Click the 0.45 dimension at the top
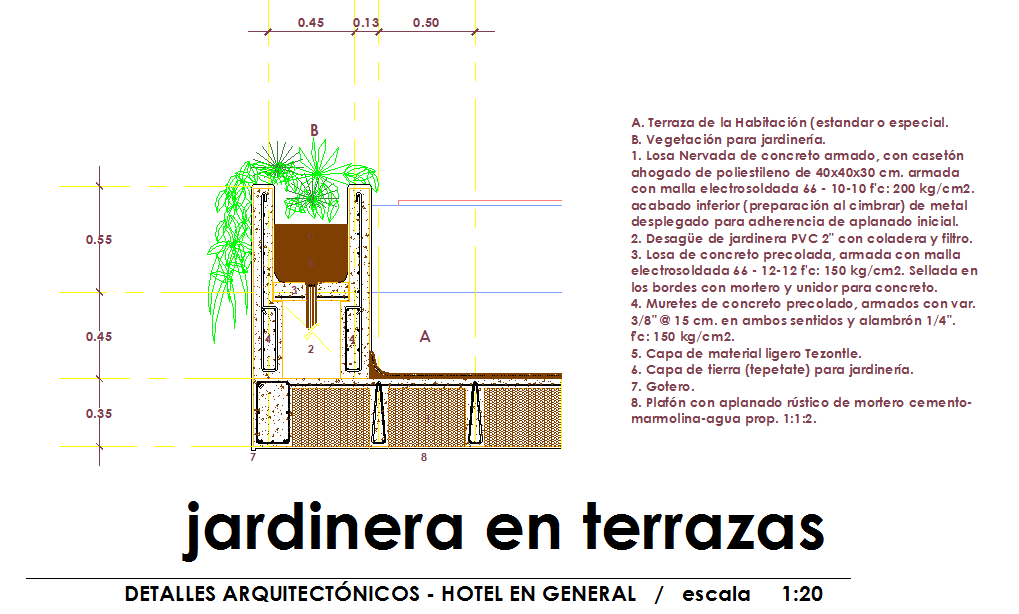 click(x=311, y=23)
